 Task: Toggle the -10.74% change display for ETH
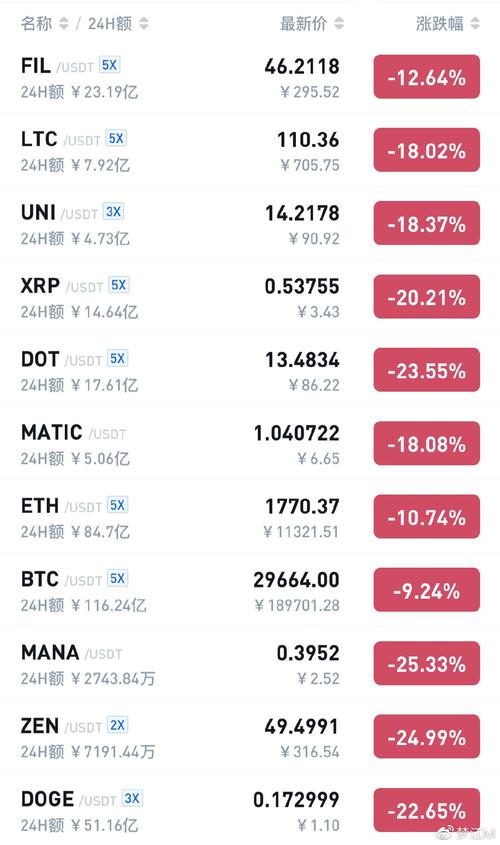(427, 516)
